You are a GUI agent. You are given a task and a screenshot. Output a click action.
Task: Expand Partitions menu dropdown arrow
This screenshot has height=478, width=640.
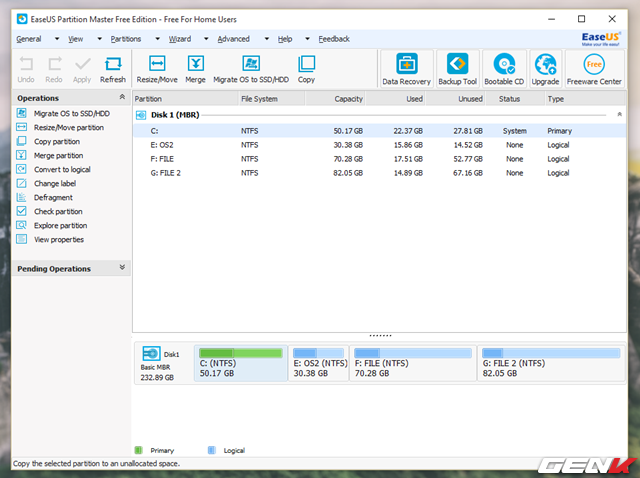coord(157,39)
